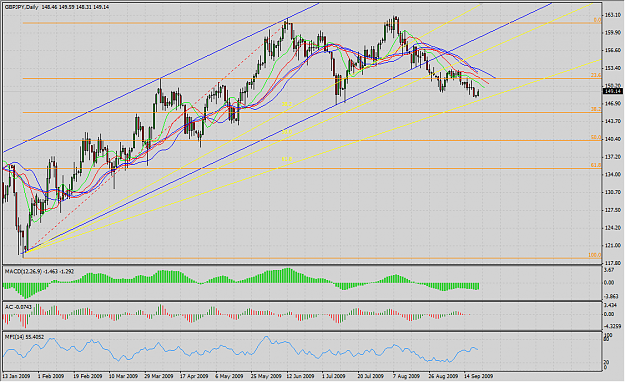Click the 130.70 price axis label

[x=612, y=192]
